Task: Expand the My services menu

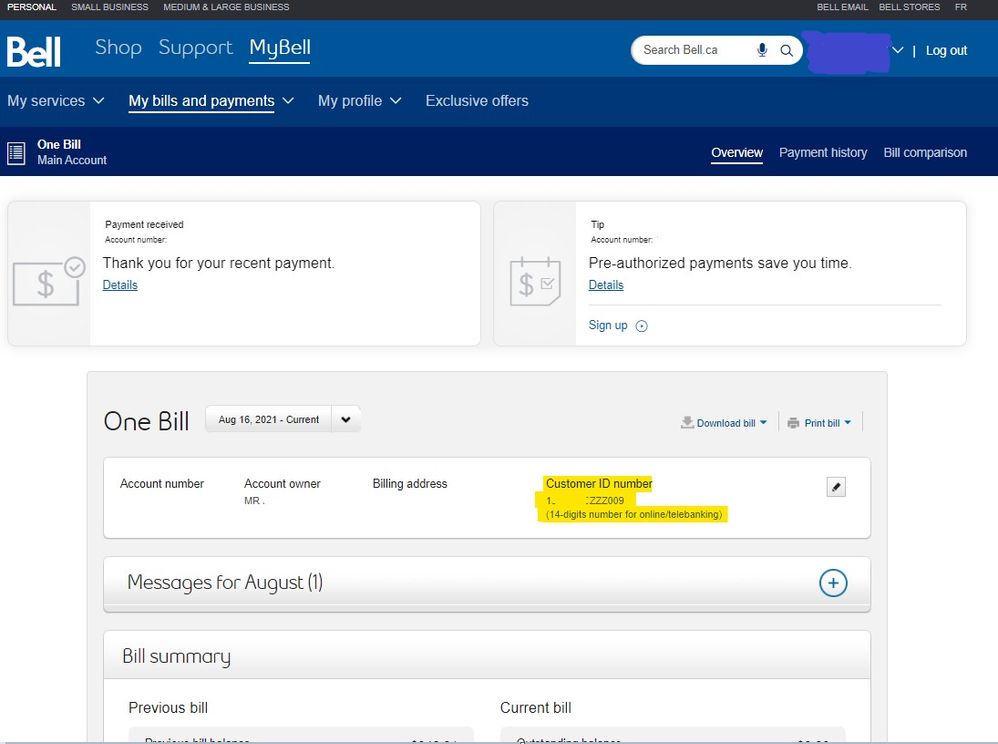Action: 56,101
